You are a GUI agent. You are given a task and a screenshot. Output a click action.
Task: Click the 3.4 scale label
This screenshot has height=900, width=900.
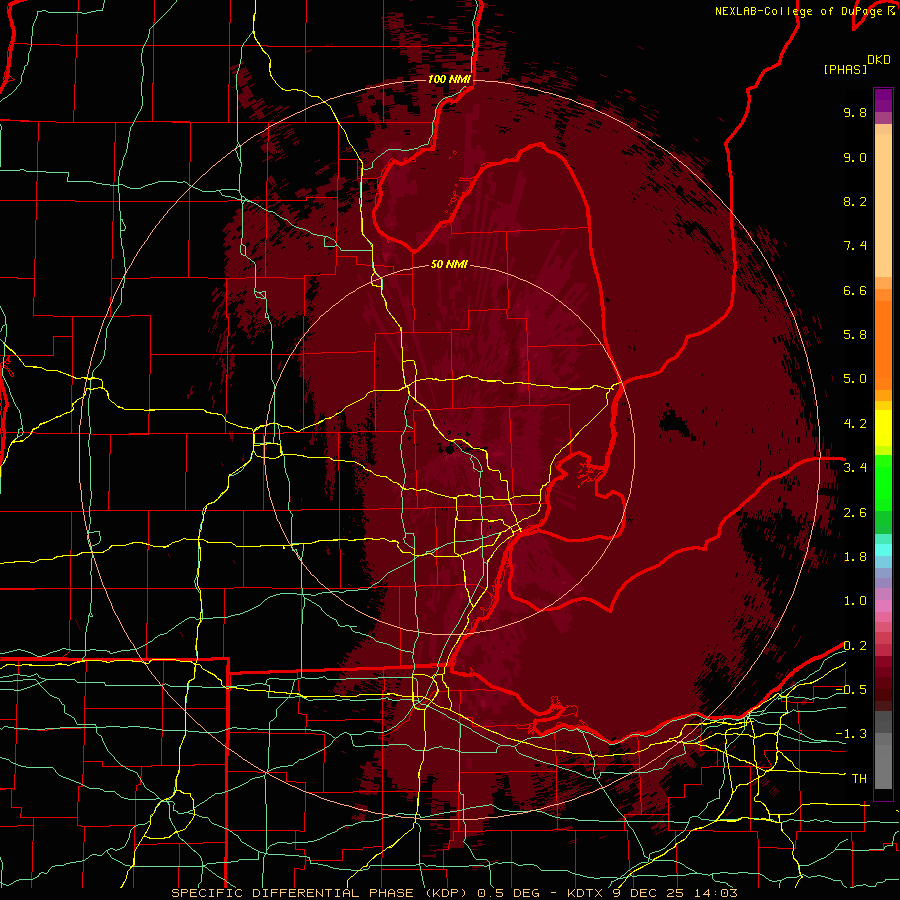click(x=855, y=468)
